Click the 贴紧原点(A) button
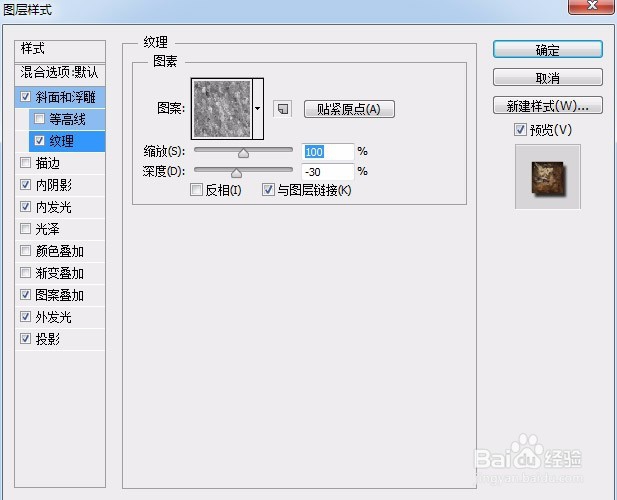 (349, 109)
